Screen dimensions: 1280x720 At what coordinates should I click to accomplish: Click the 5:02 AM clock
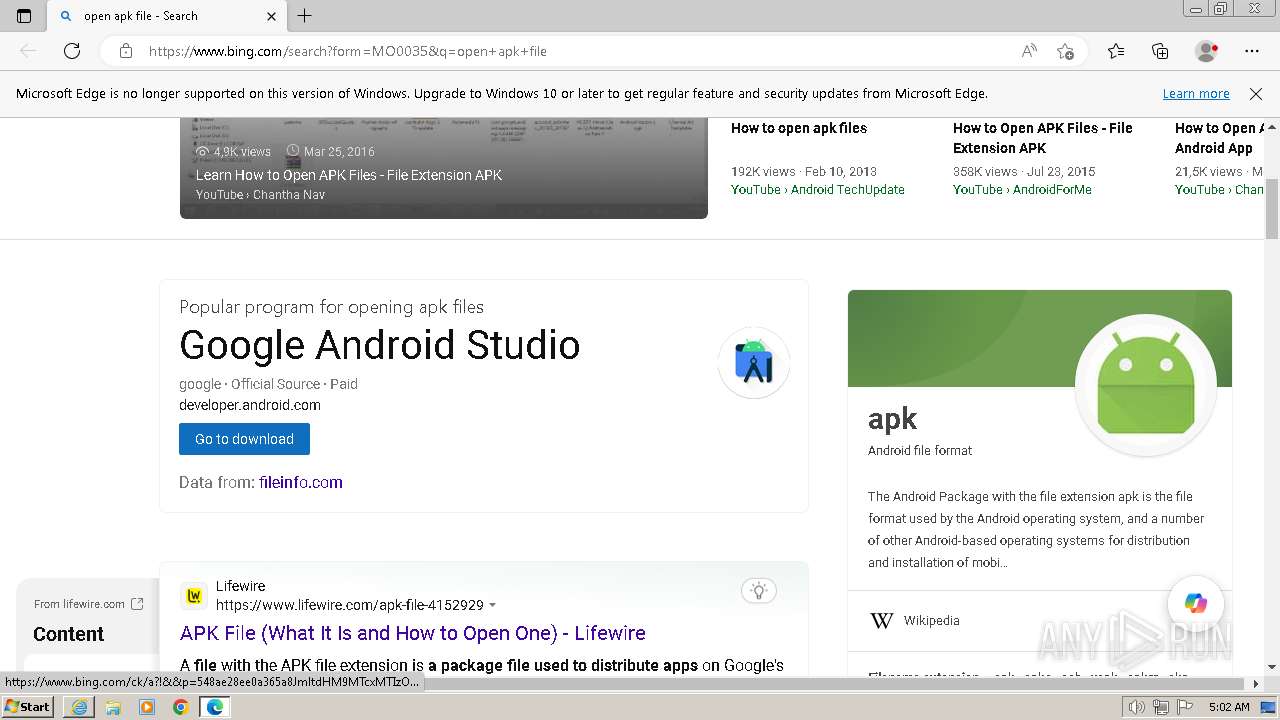point(1228,707)
